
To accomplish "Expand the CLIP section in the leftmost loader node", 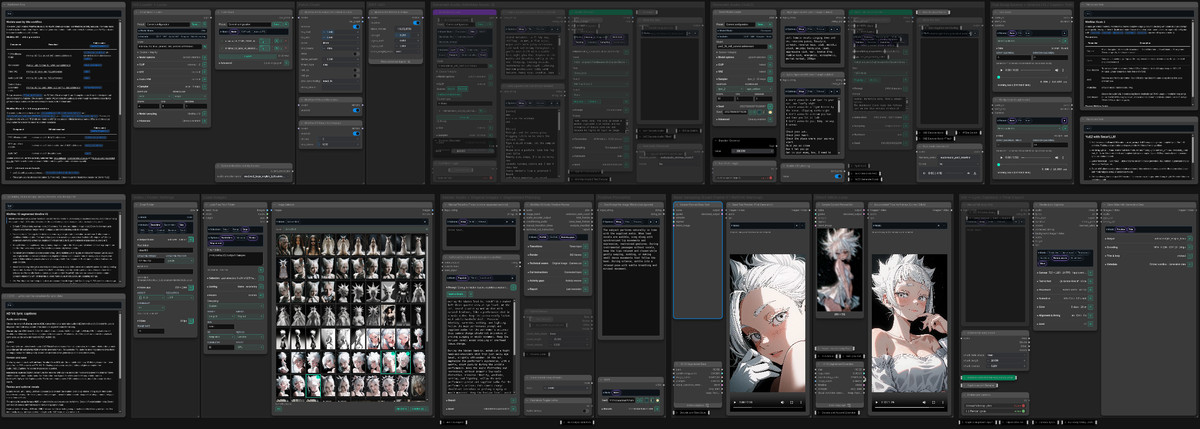I will (x=172, y=66).
